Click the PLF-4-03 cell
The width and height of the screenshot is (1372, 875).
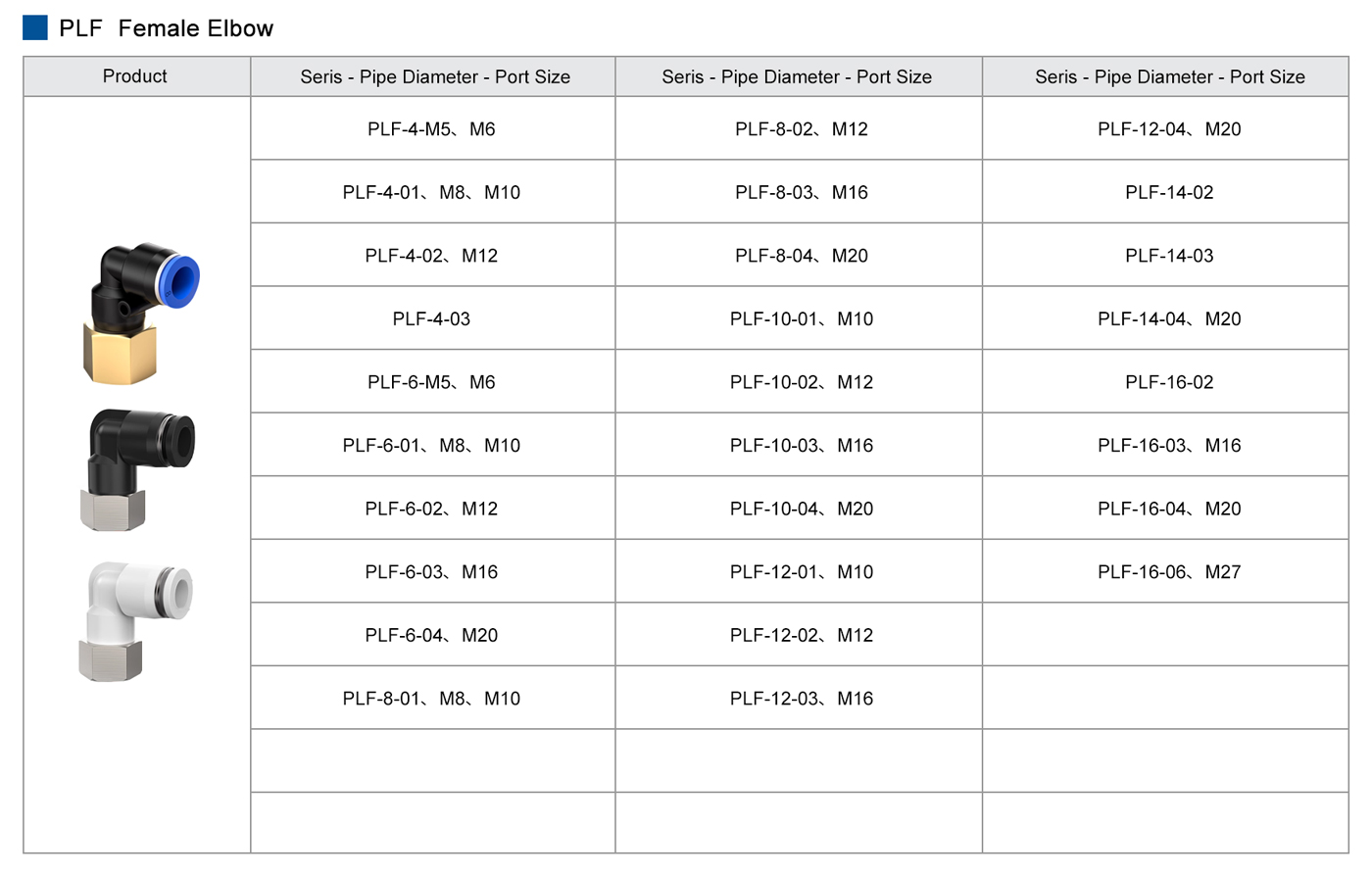pyautogui.click(x=432, y=318)
